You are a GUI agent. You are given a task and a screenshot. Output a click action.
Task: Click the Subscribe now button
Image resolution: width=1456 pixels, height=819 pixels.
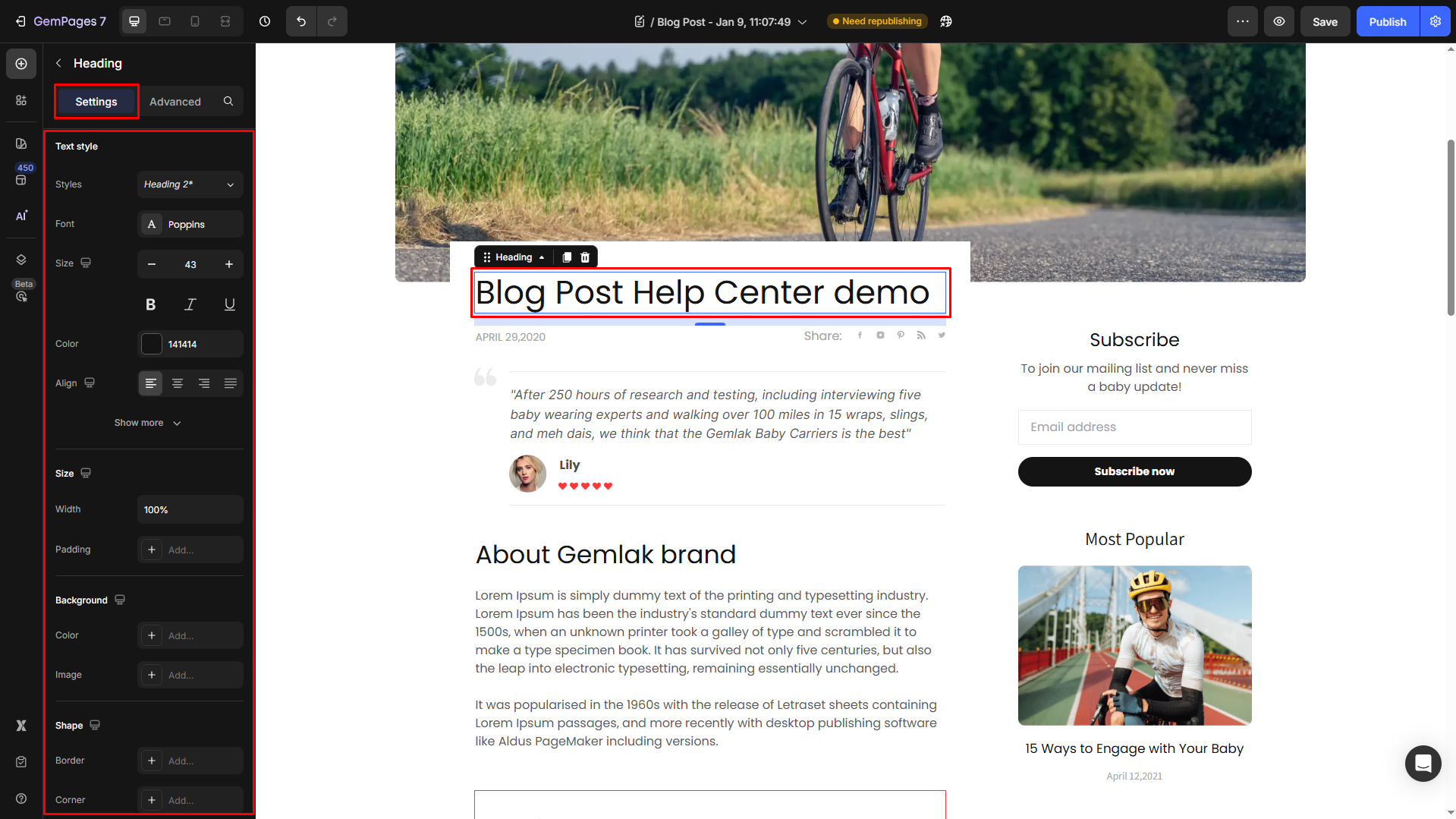click(x=1134, y=471)
